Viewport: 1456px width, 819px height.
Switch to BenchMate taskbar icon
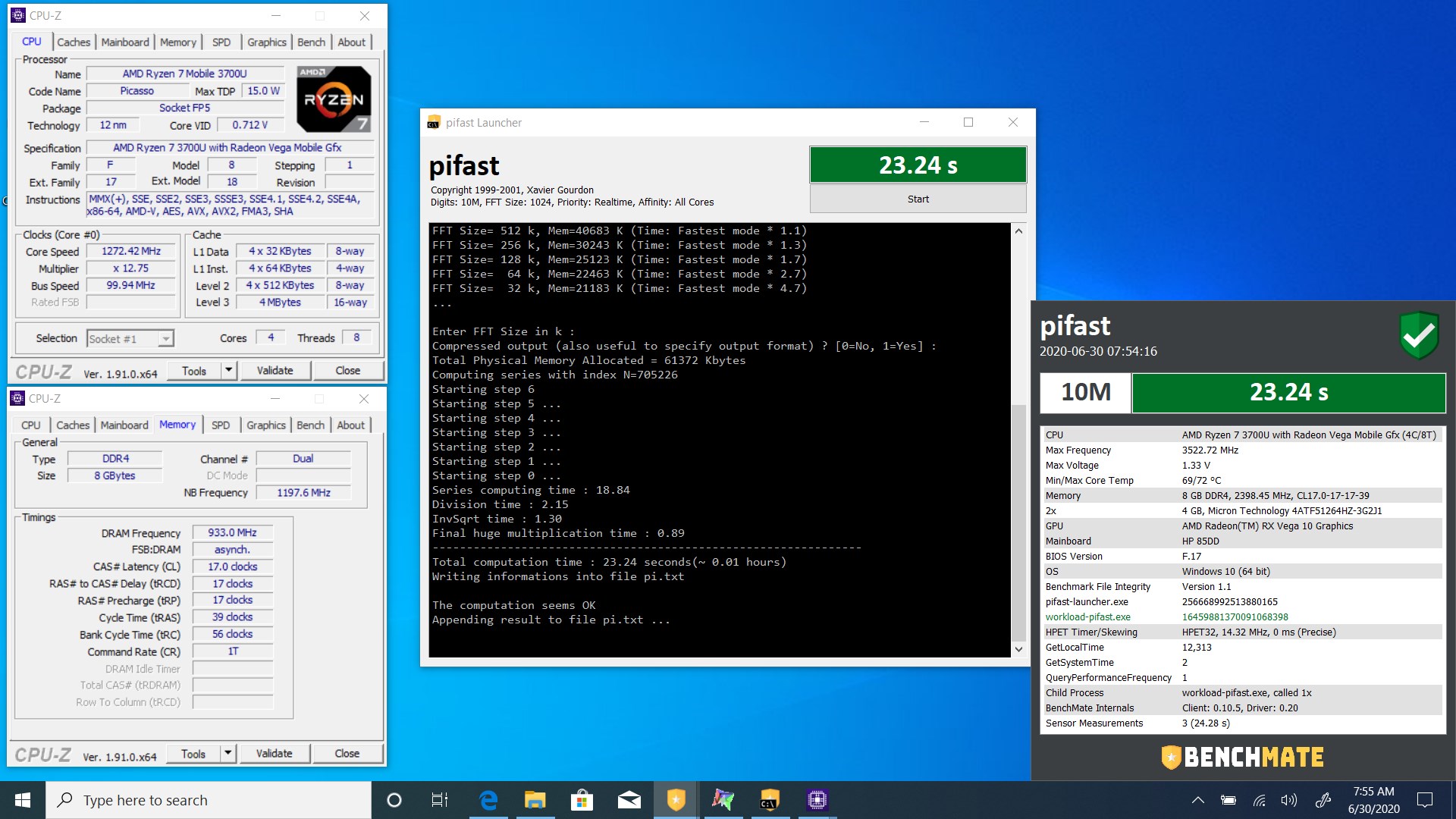click(x=676, y=800)
